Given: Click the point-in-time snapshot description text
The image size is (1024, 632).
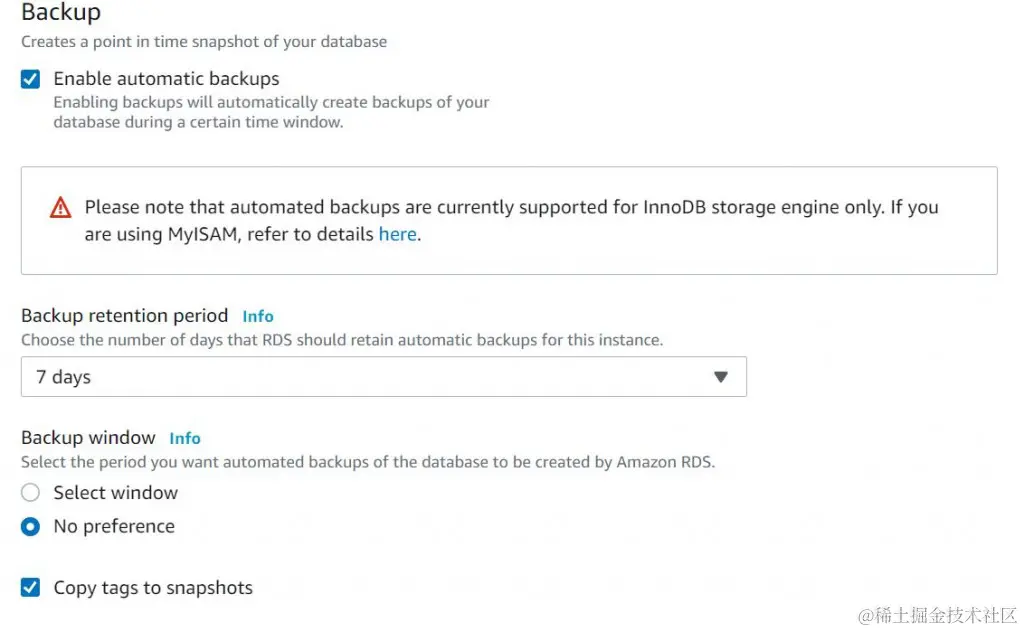Looking at the screenshot, I should coord(204,42).
